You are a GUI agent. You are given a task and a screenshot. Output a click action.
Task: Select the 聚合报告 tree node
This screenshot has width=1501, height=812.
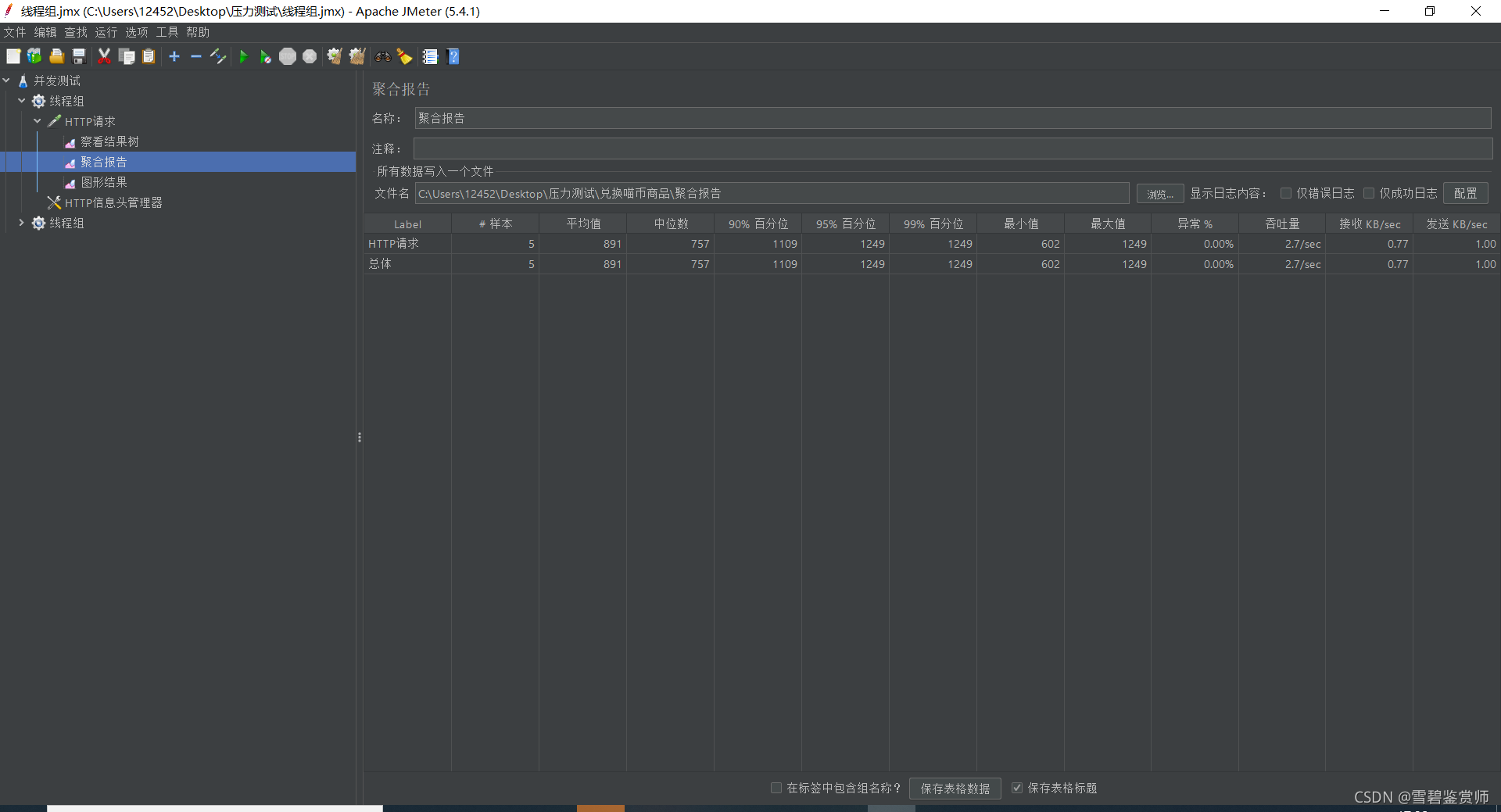tap(103, 162)
